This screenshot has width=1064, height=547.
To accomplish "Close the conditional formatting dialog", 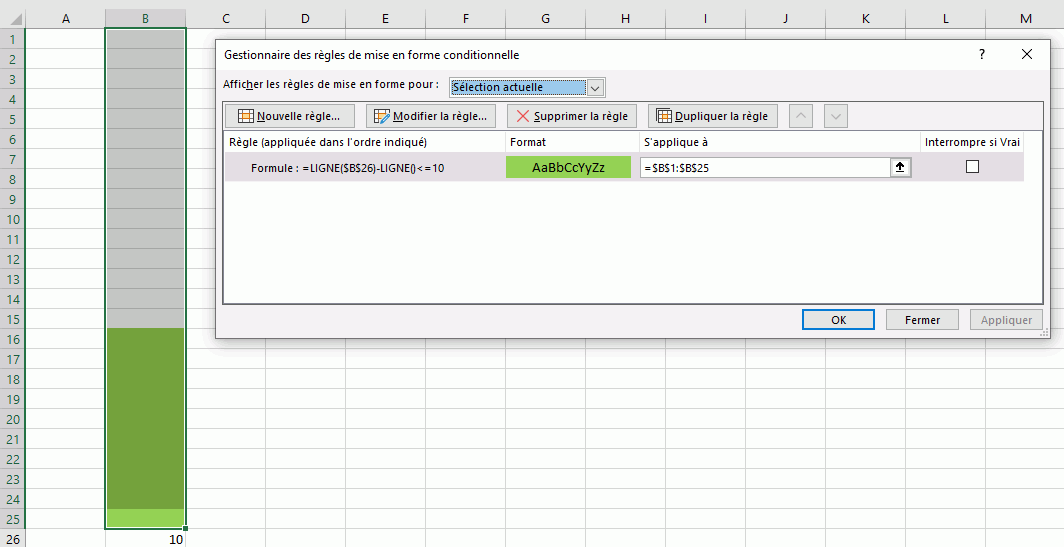I will pyautogui.click(x=1027, y=55).
